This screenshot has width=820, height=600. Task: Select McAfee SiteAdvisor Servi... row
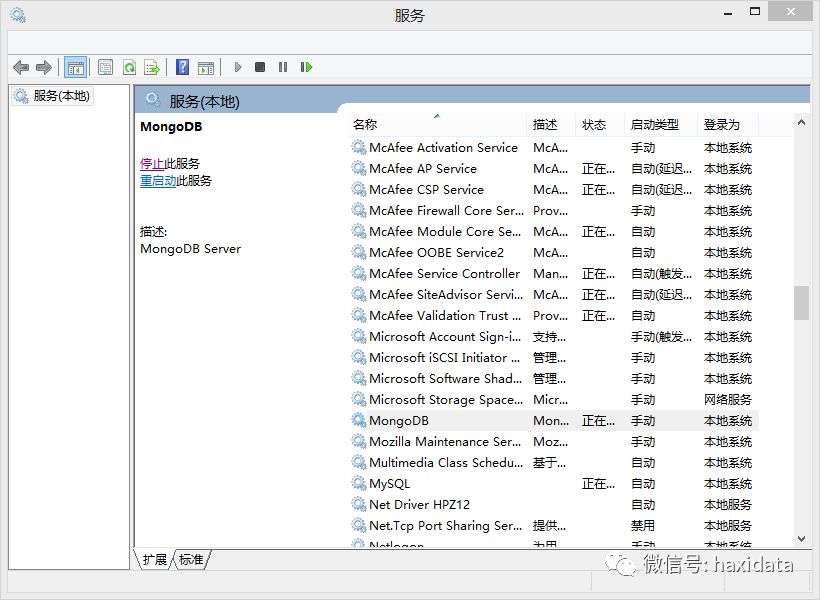pyautogui.click(x=553, y=295)
